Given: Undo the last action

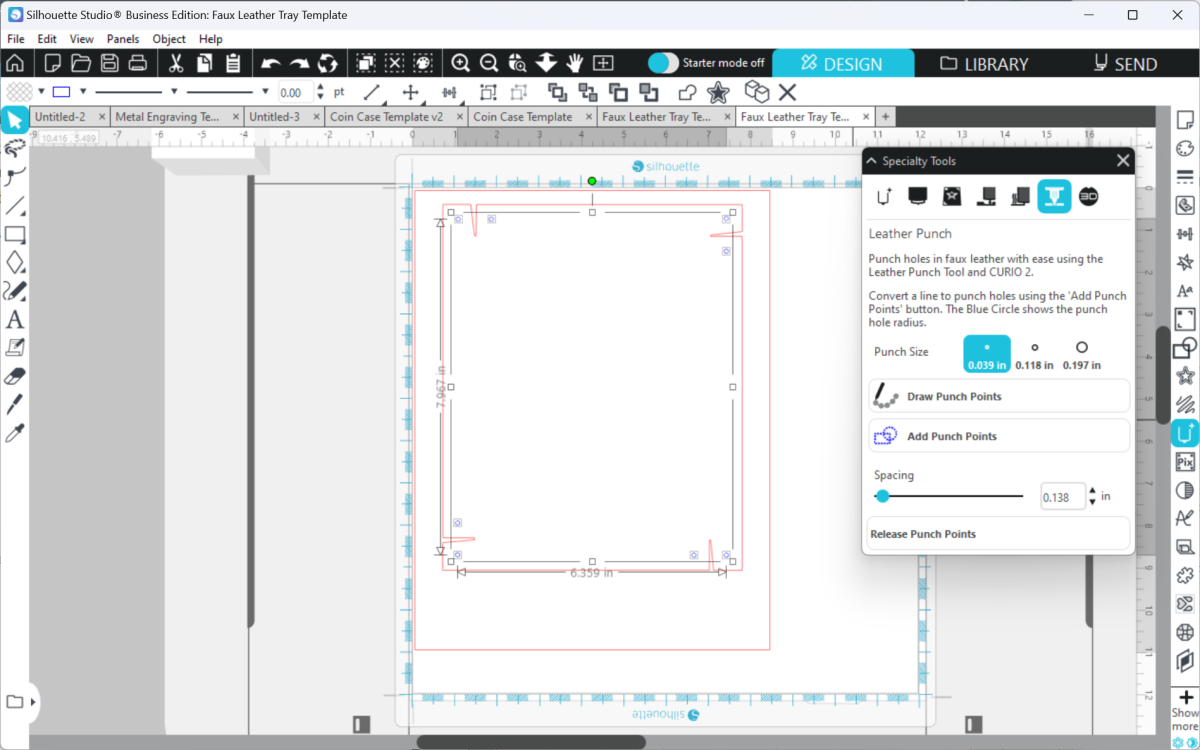Looking at the screenshot, I should (270, 63).
